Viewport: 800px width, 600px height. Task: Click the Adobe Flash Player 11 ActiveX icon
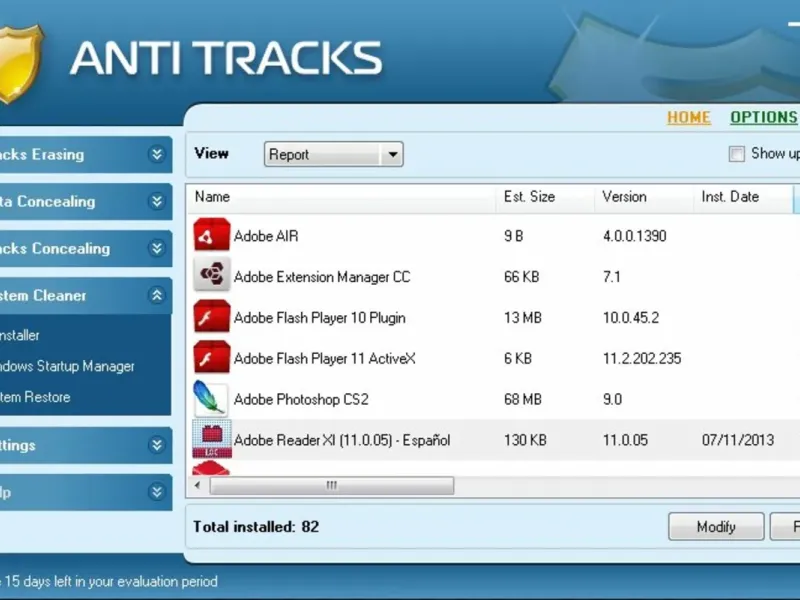[x=212, y=358]
